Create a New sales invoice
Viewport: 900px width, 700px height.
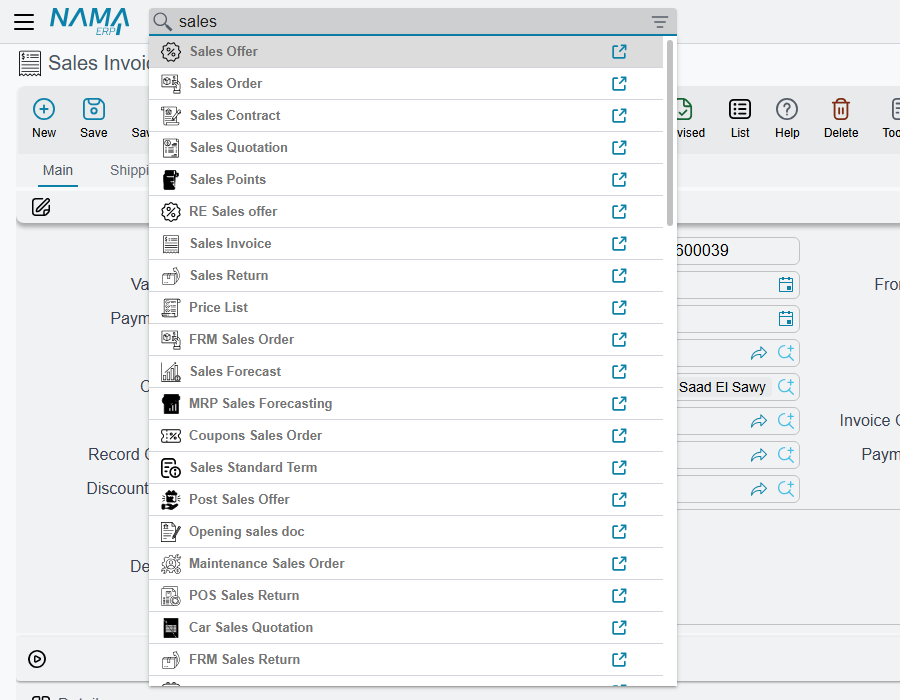(x=44, y=119)
